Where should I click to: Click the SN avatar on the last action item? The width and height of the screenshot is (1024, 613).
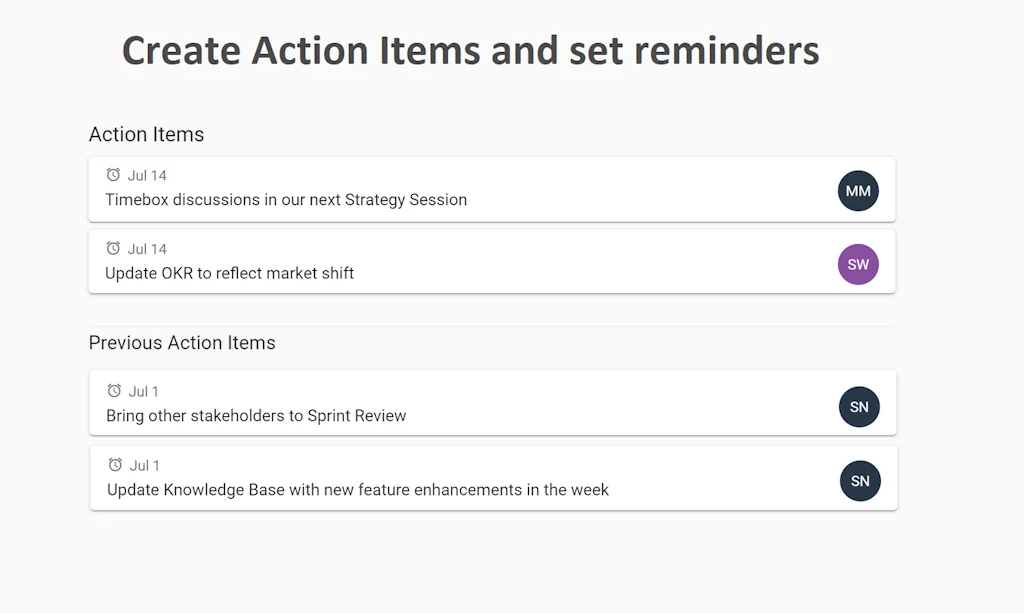(858, 481)
